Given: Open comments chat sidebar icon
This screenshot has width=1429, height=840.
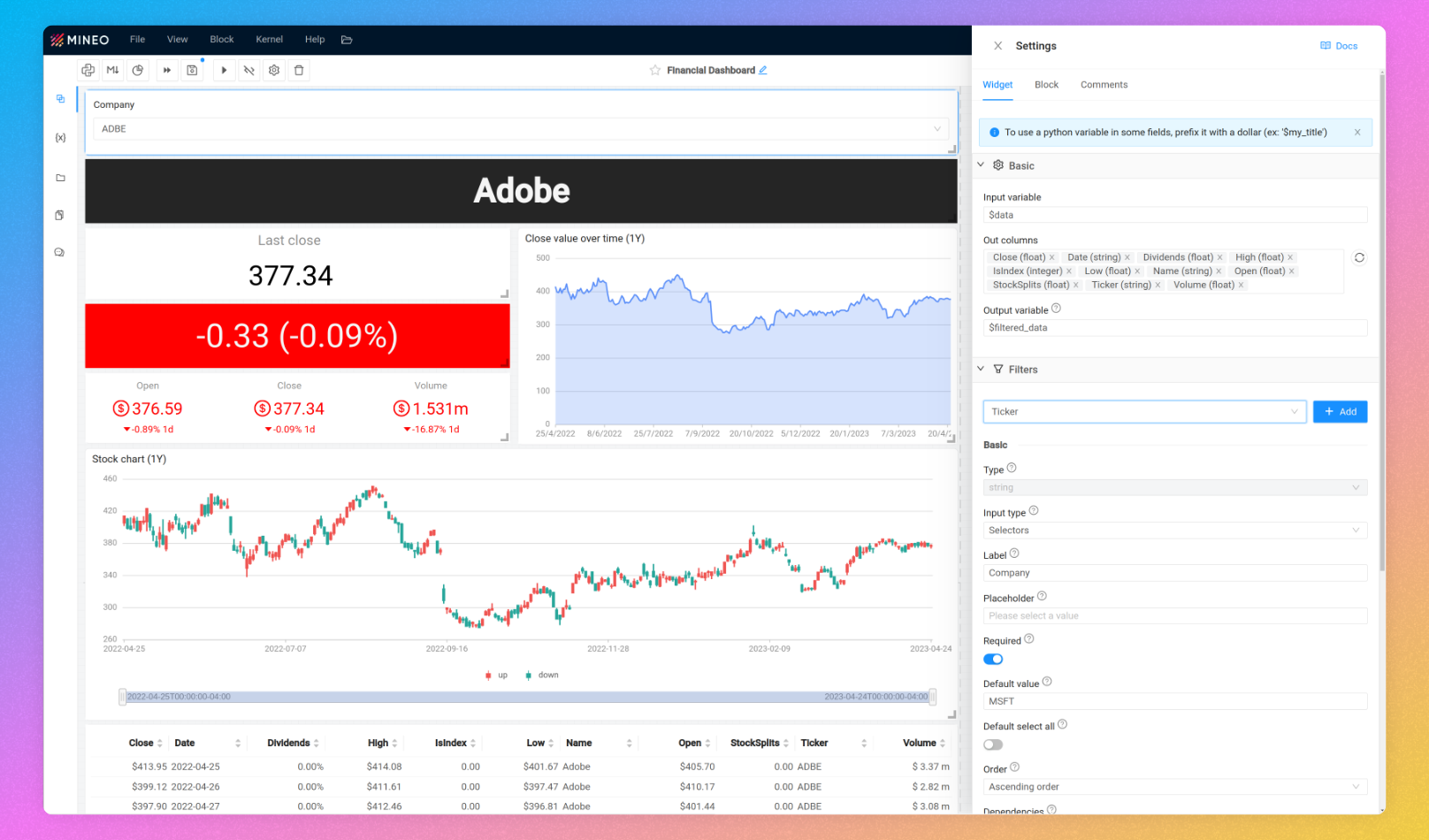Looking at the screenshot, I should (60, 253).
